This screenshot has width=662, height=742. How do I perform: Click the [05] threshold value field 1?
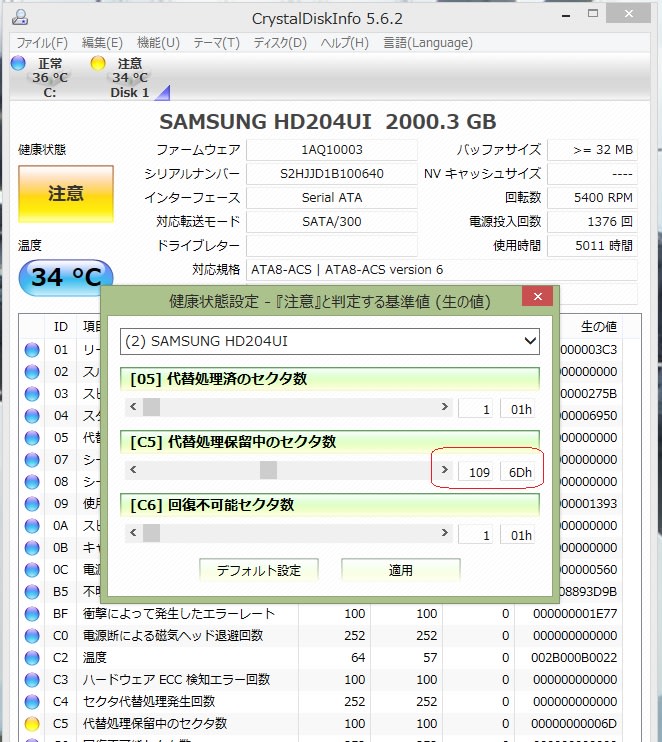coord(476,409)
